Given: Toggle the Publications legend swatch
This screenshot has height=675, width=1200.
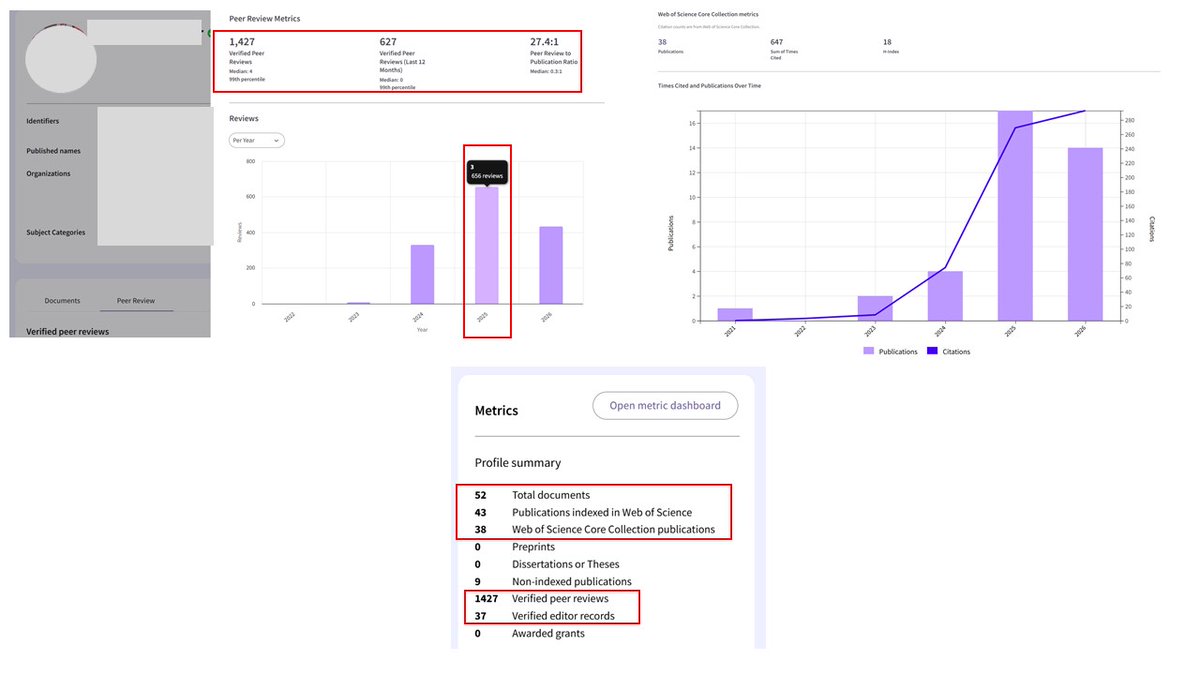Looking at the screenshot, I should point(868,351).
